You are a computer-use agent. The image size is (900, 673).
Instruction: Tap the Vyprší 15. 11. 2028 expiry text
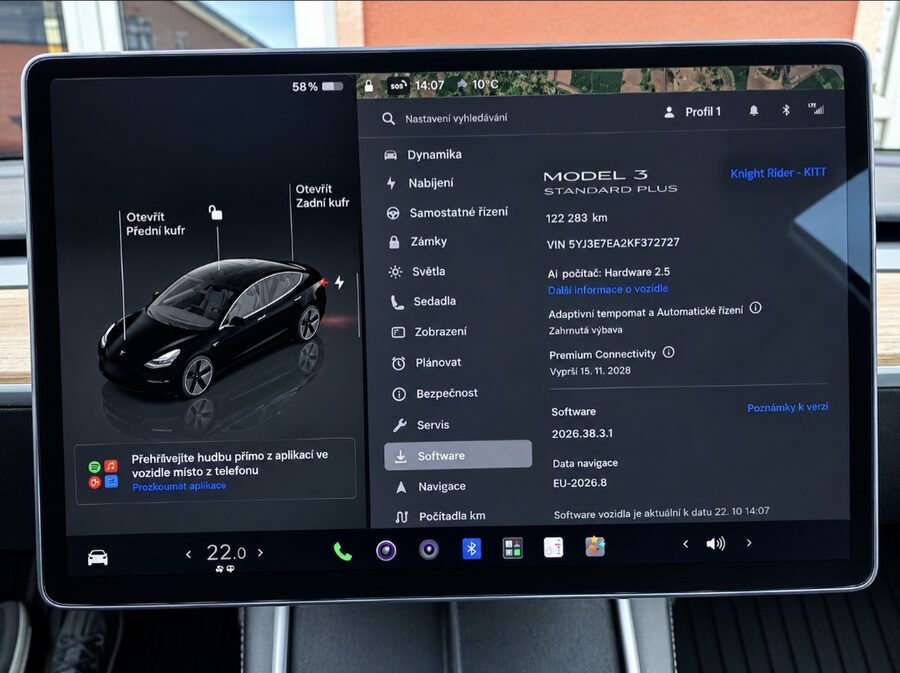(x=590, y=371)
